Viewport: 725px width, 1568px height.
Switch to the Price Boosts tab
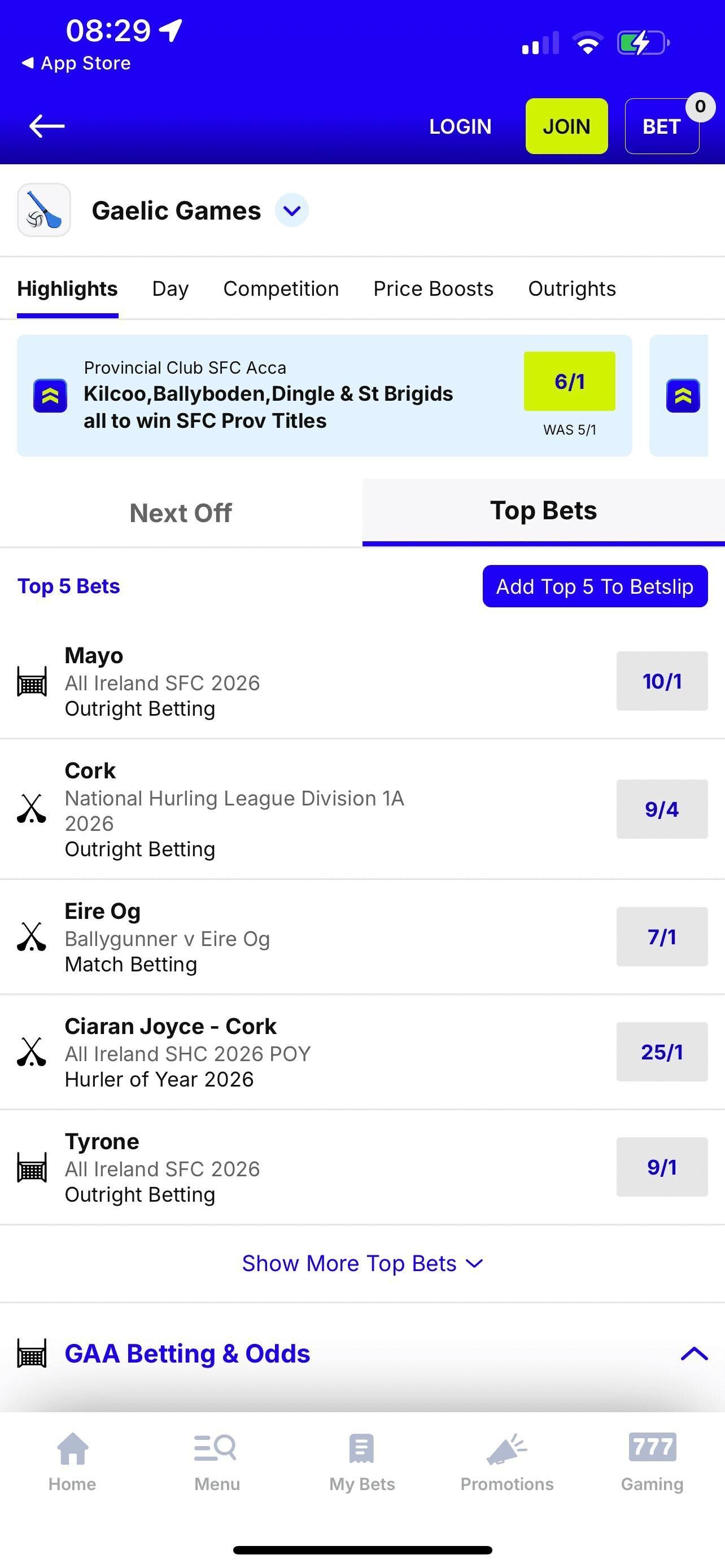[434, 288]
